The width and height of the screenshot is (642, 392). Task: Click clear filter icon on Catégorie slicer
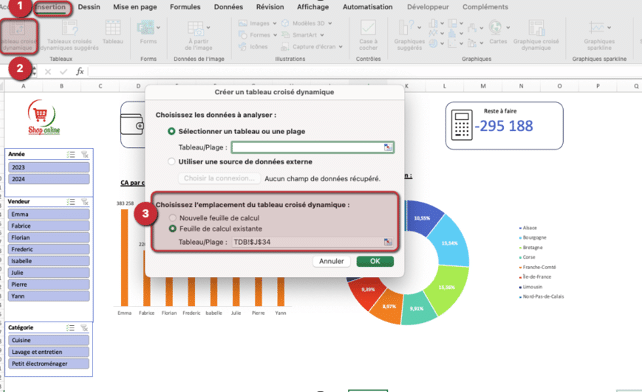pos(84,328)
